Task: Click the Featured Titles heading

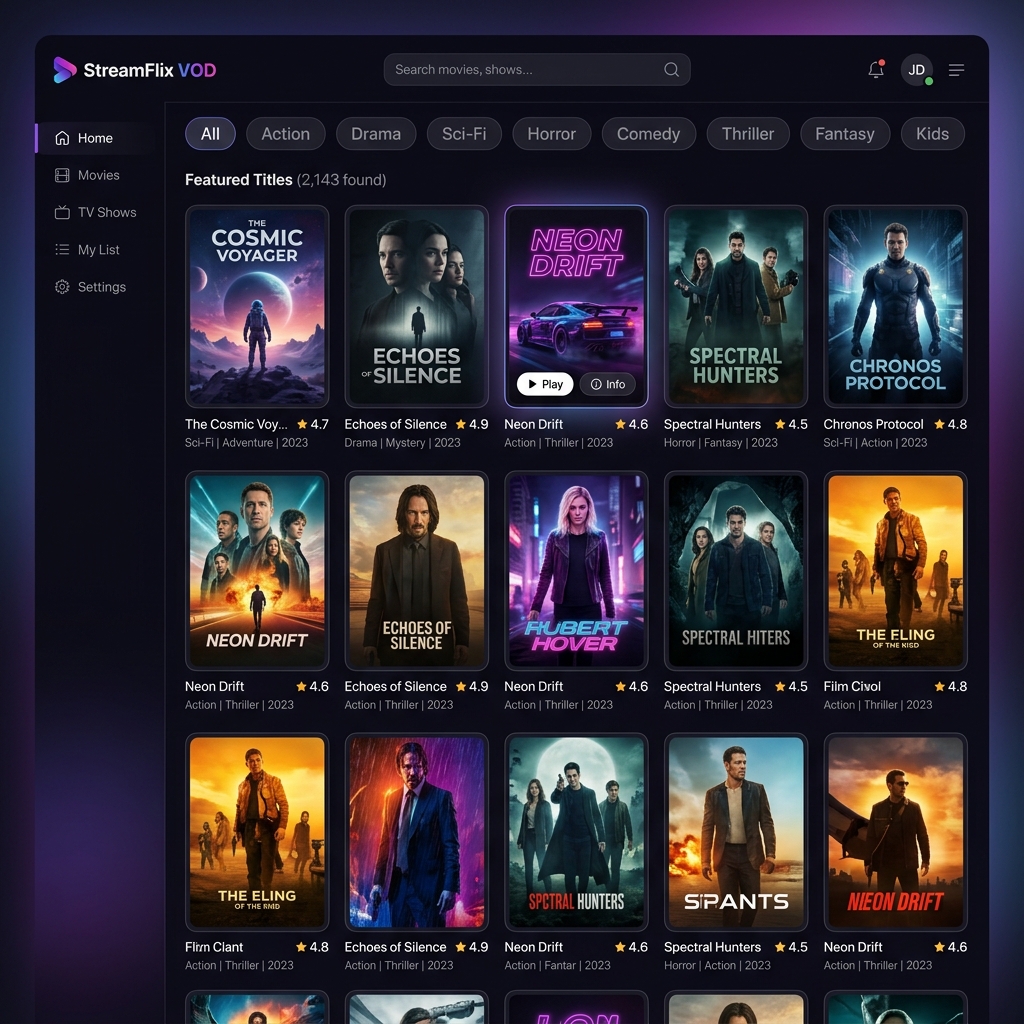Action: click(239, 180)
